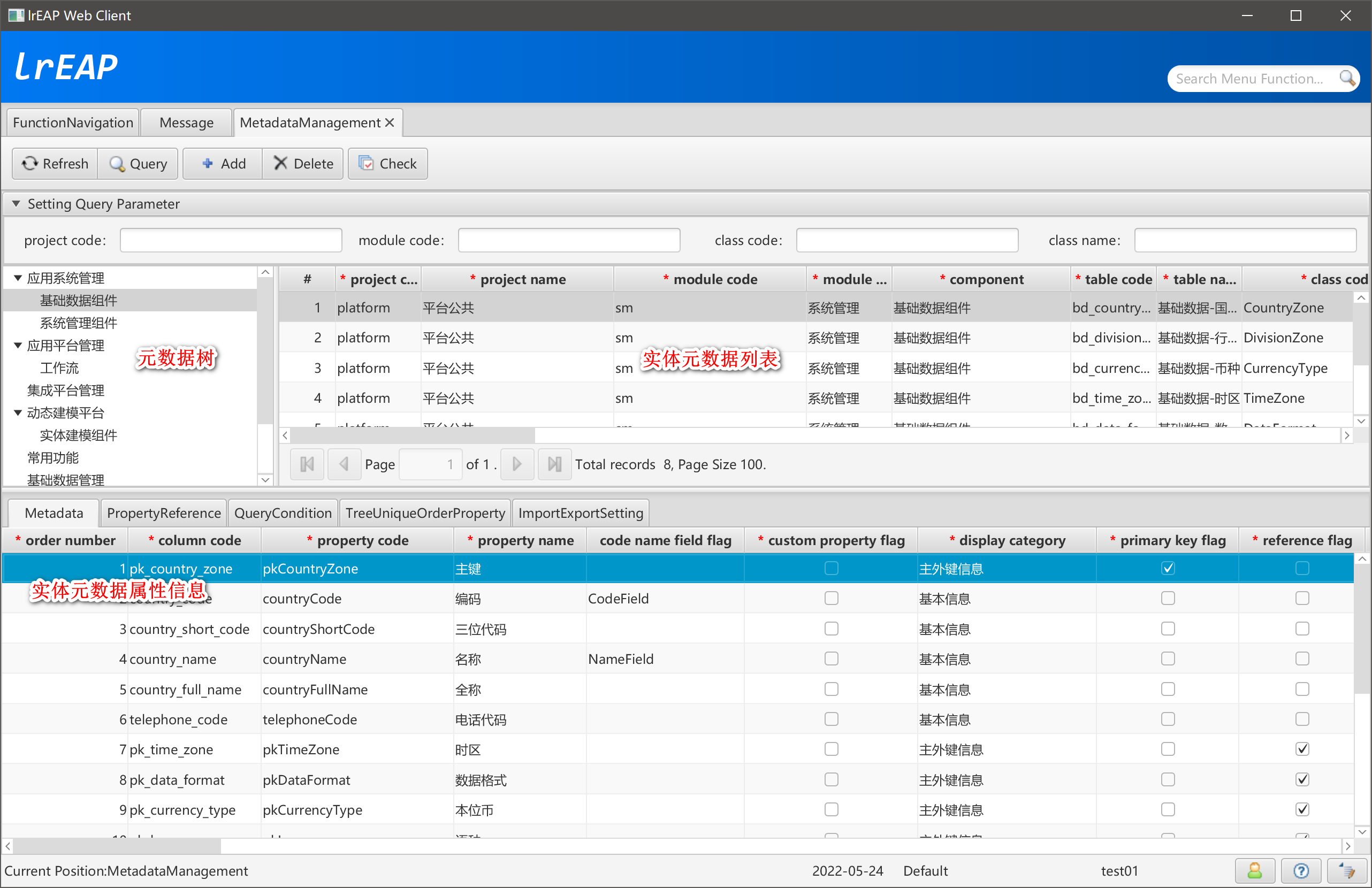Switch to the Message tab
1372x888 pixels.
(x=186, y=123)
